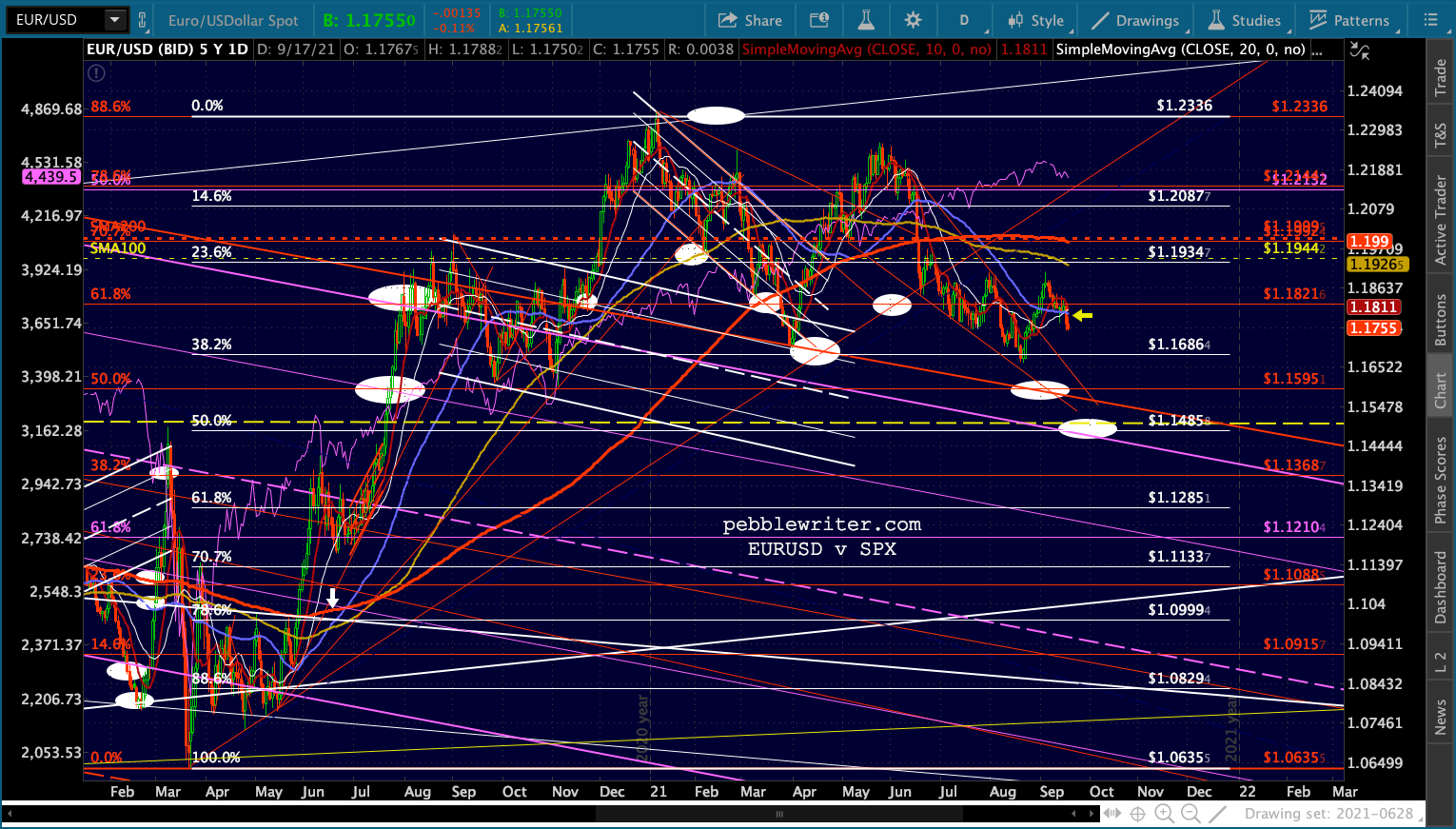The height and width of the screenshot is (829, 1456).
Task: Open the Drawings menu
Action: [1135, 20]
